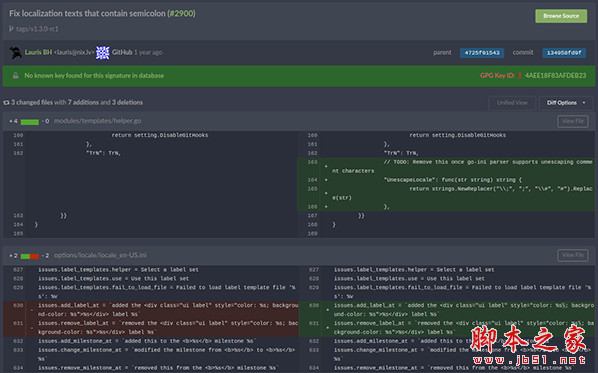
Task: Click line number 164 in right pane
Action: pos(312,180)
